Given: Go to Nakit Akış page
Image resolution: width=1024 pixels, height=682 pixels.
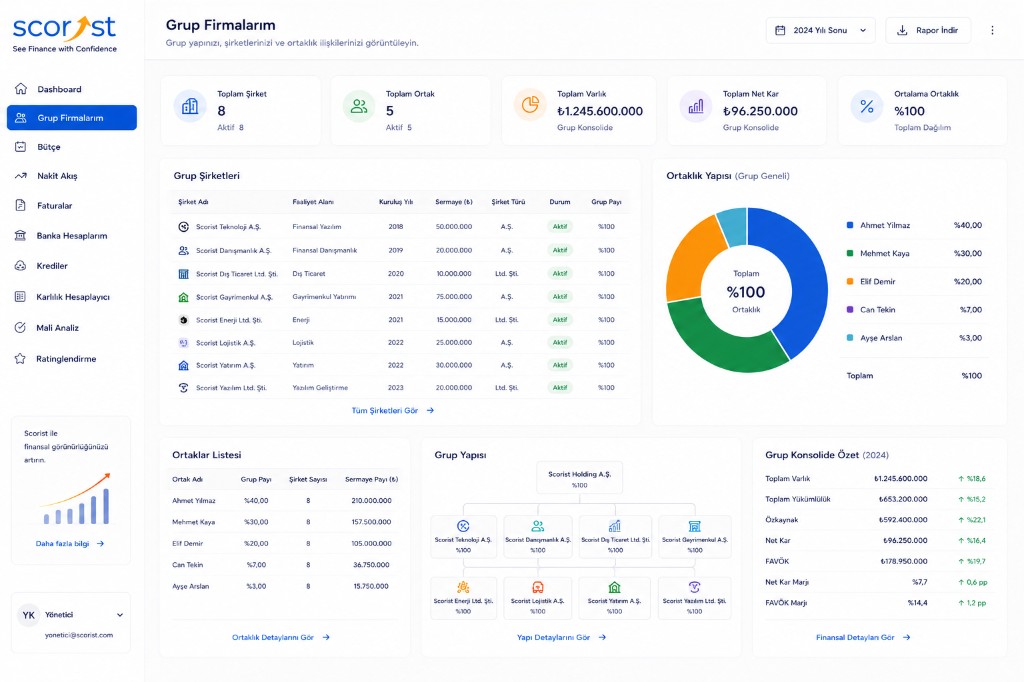Looking at the screenshot, I should (72, 176).
